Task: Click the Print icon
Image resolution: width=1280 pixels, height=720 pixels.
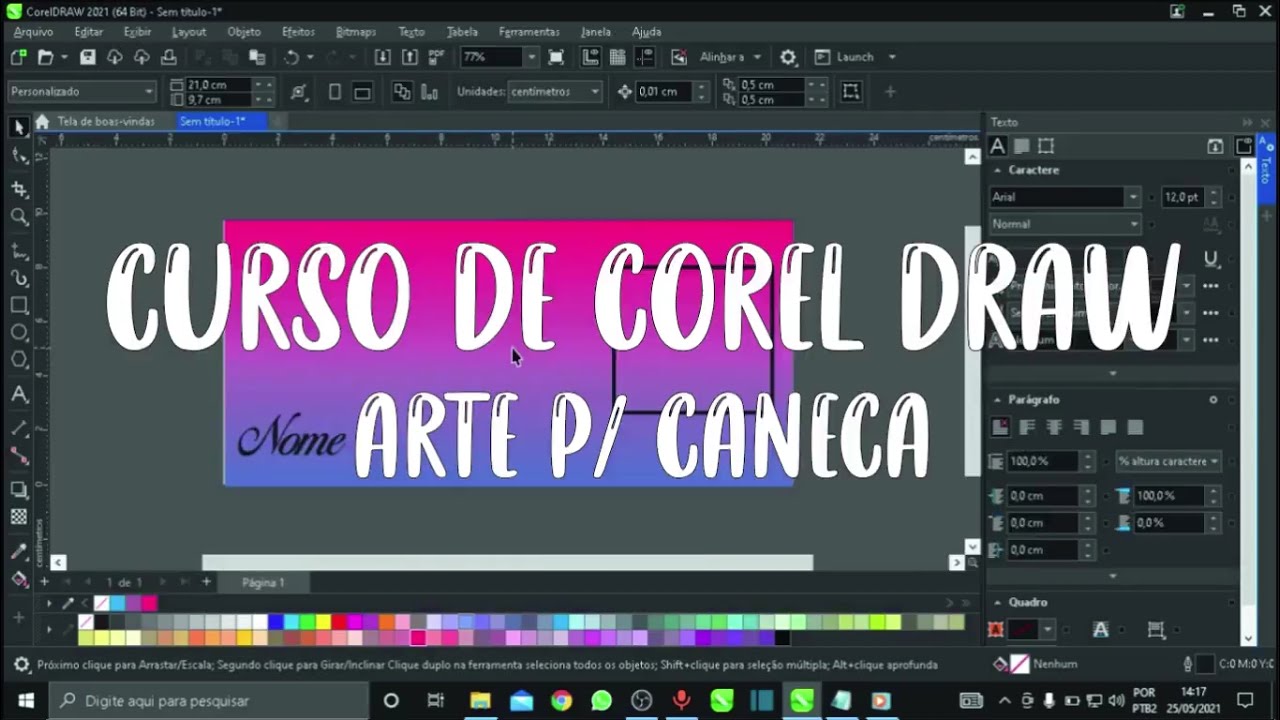Action: 168,57
